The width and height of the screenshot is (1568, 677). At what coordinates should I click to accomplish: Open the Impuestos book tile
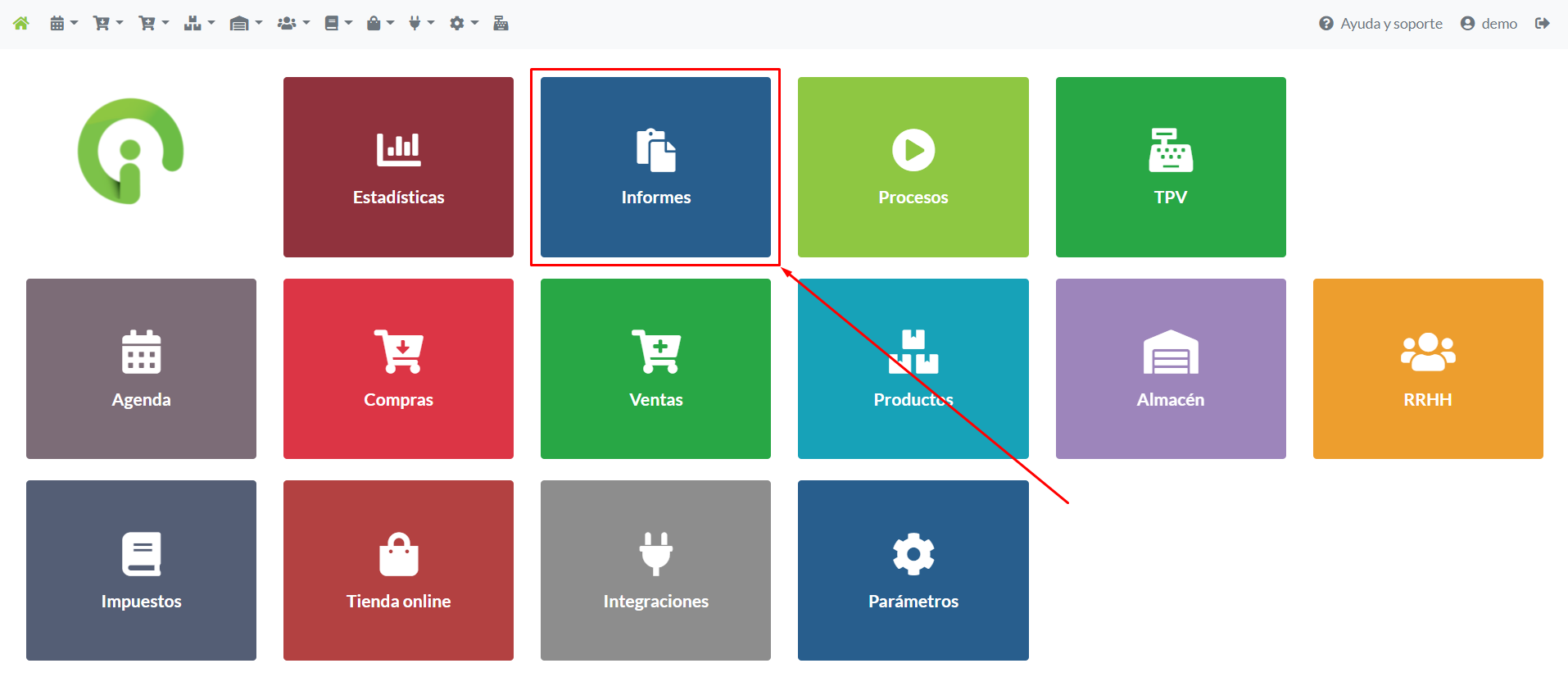141,570
